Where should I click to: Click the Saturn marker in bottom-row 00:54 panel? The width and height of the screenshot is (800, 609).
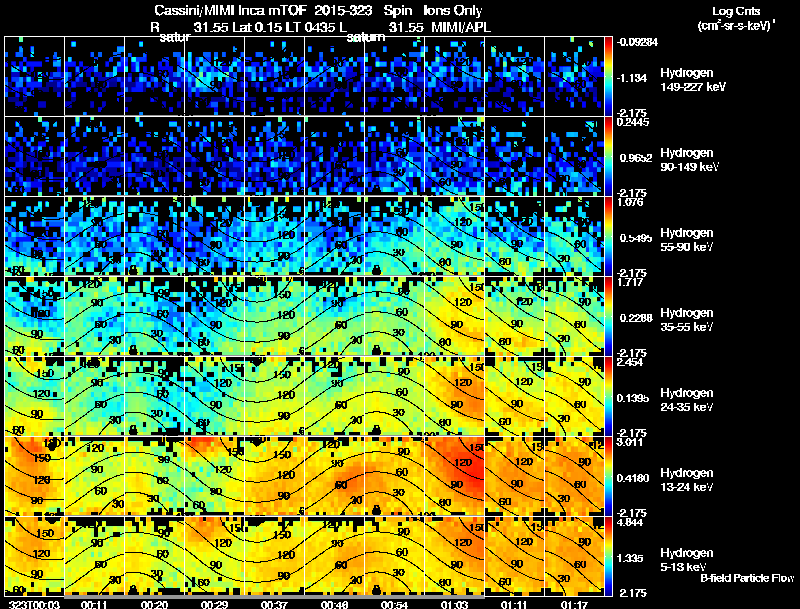tap(377, 590)
